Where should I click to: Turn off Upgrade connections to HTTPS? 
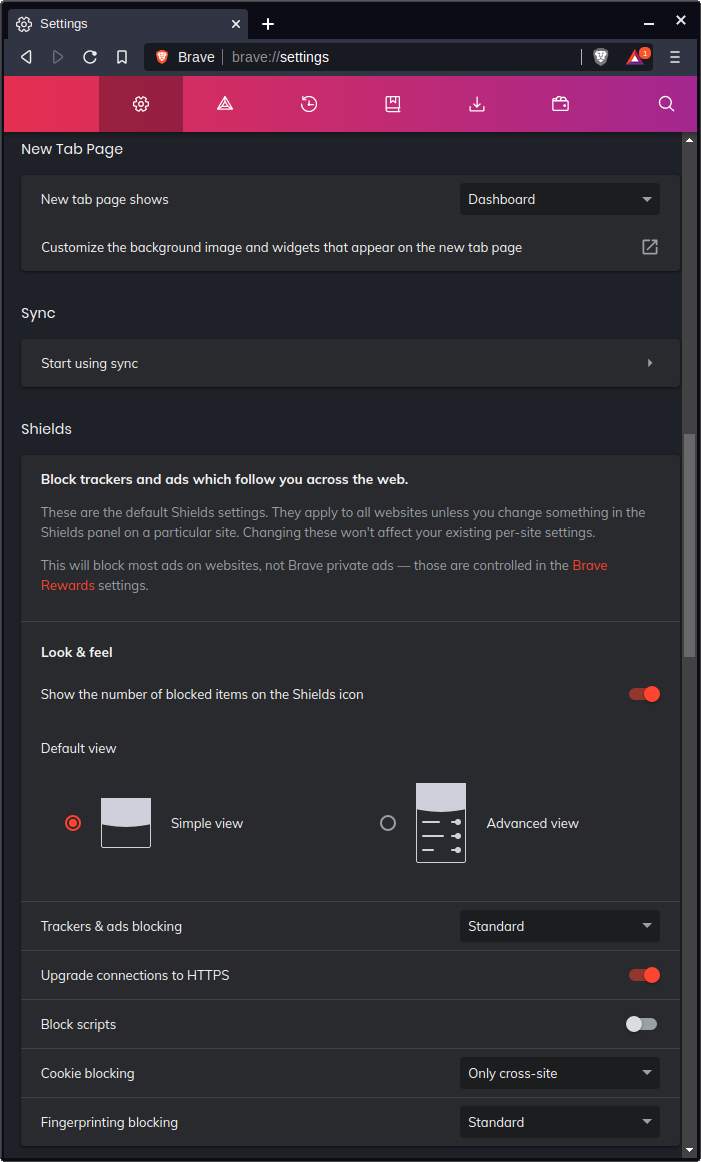pyautogui.click(x=644, y=975)
